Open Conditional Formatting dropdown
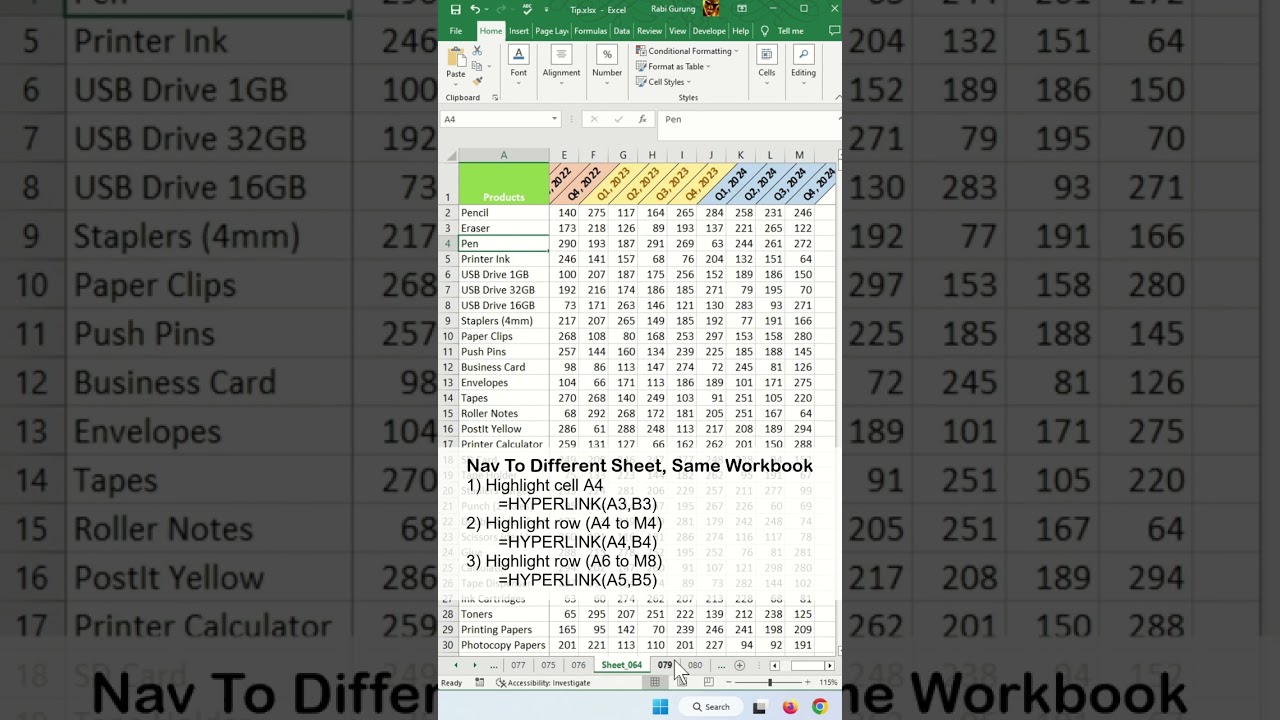Image resolution: width=1280 pixels, height=720 pixels. [687, 51]
